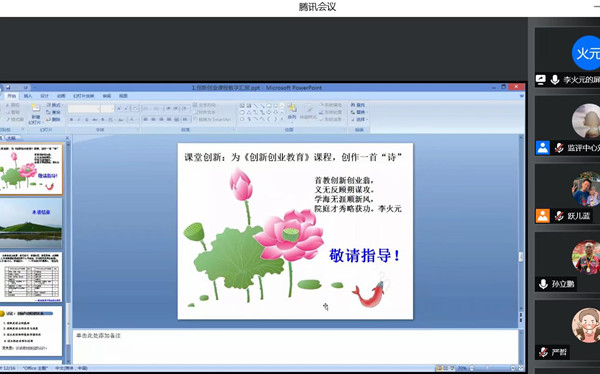Toggle Center text alignment
The image size is (600, 374).
click(x=153, y=119)
